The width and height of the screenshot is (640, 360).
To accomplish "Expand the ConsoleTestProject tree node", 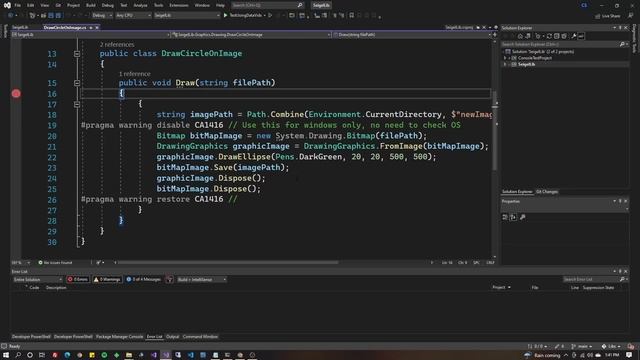I will [x=505, y=58].
